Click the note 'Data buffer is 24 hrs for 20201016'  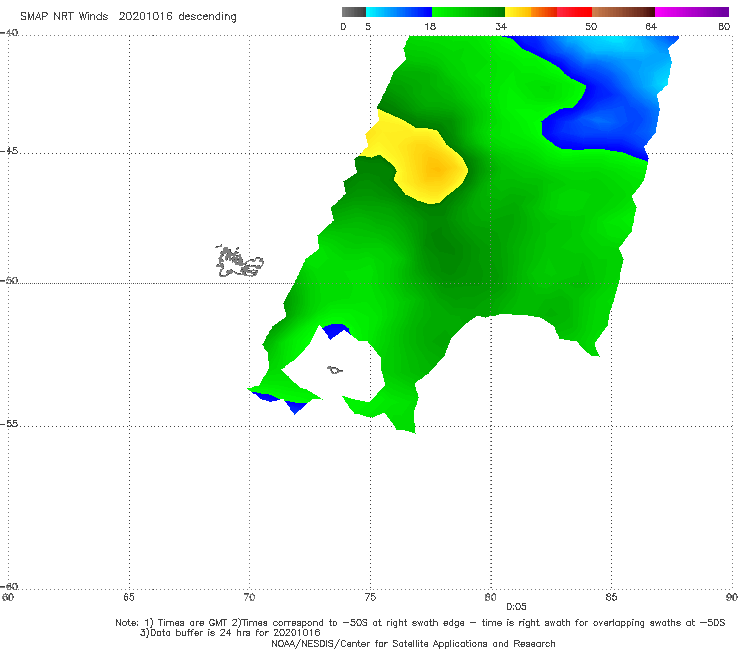coord(230,633)
